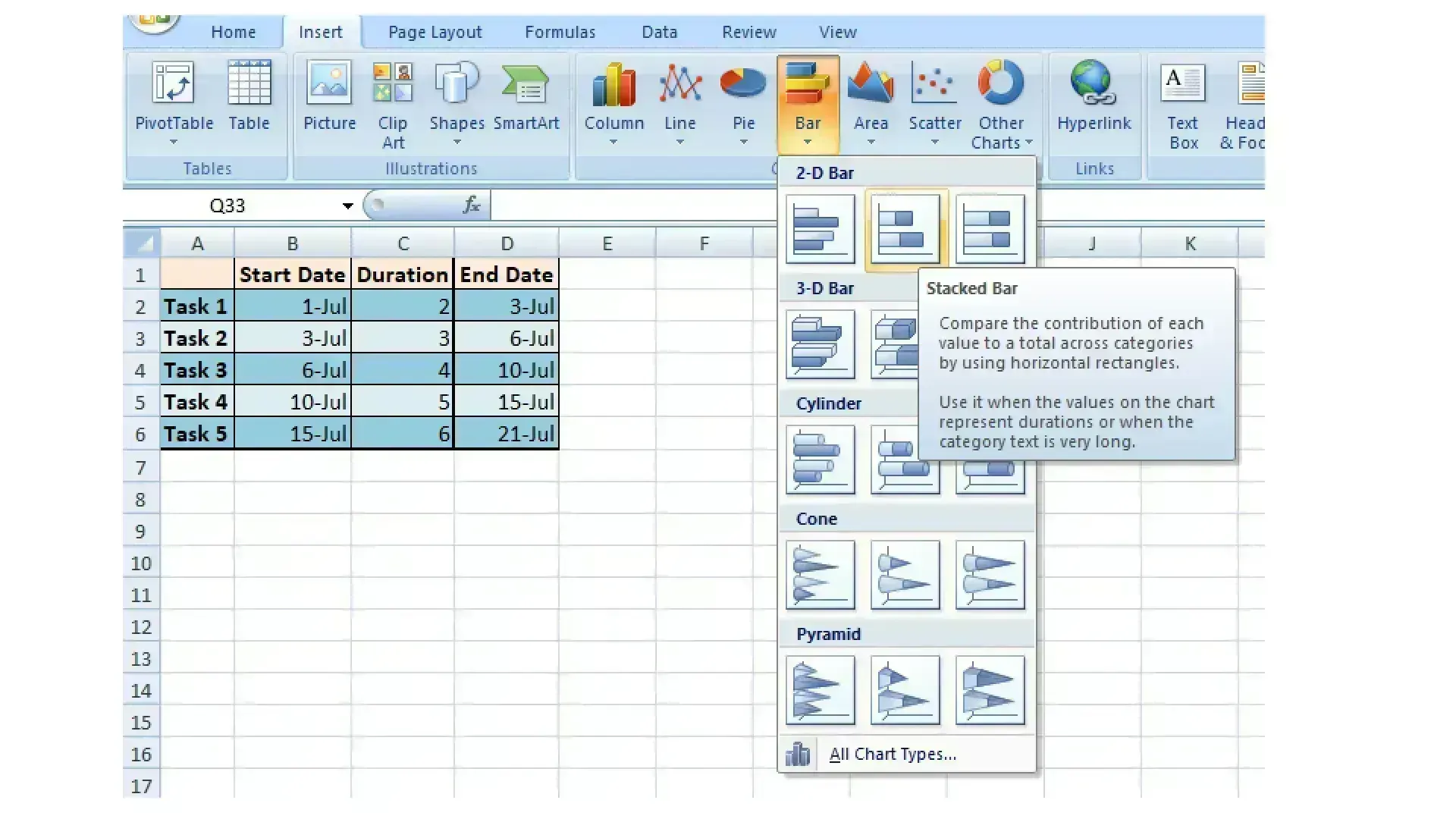Open All Chart Types dialog
The width and height of the screenshot is (1456, 819).
coord(892,754)
